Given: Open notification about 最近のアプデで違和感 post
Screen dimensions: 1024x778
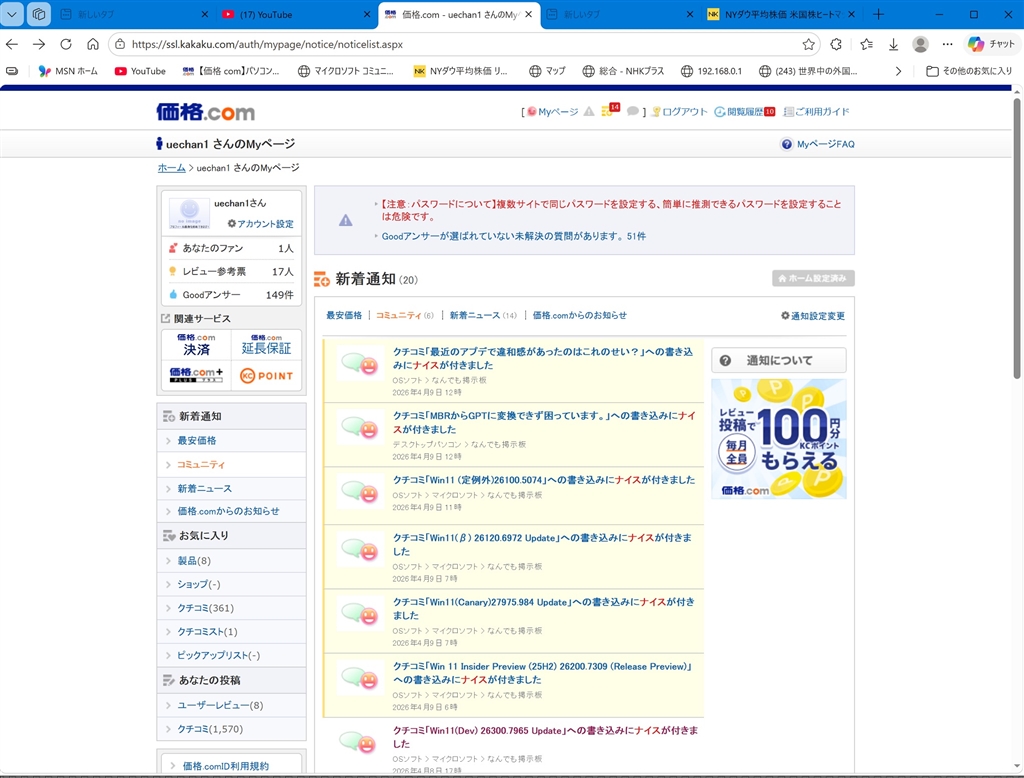Looking at the screenshot, I should (x=543, y=358).
